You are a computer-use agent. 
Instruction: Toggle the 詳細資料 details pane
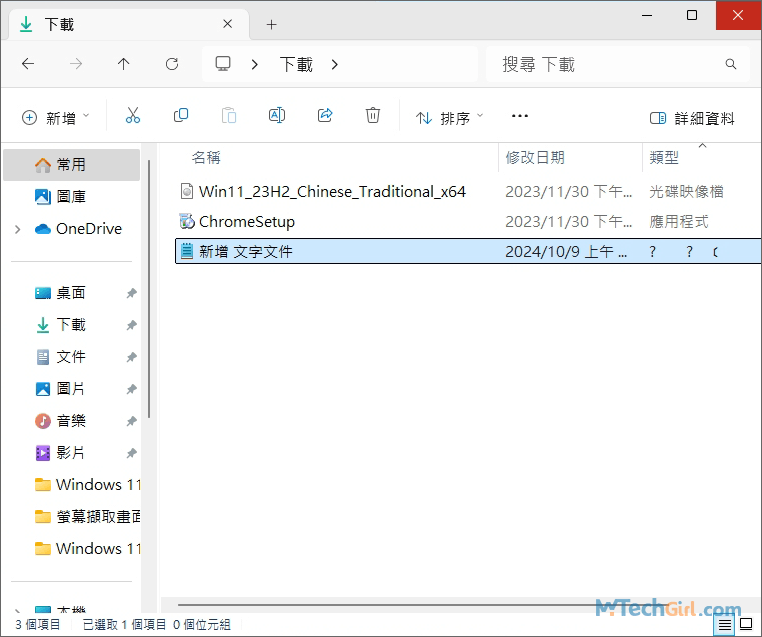click(692, 118)
